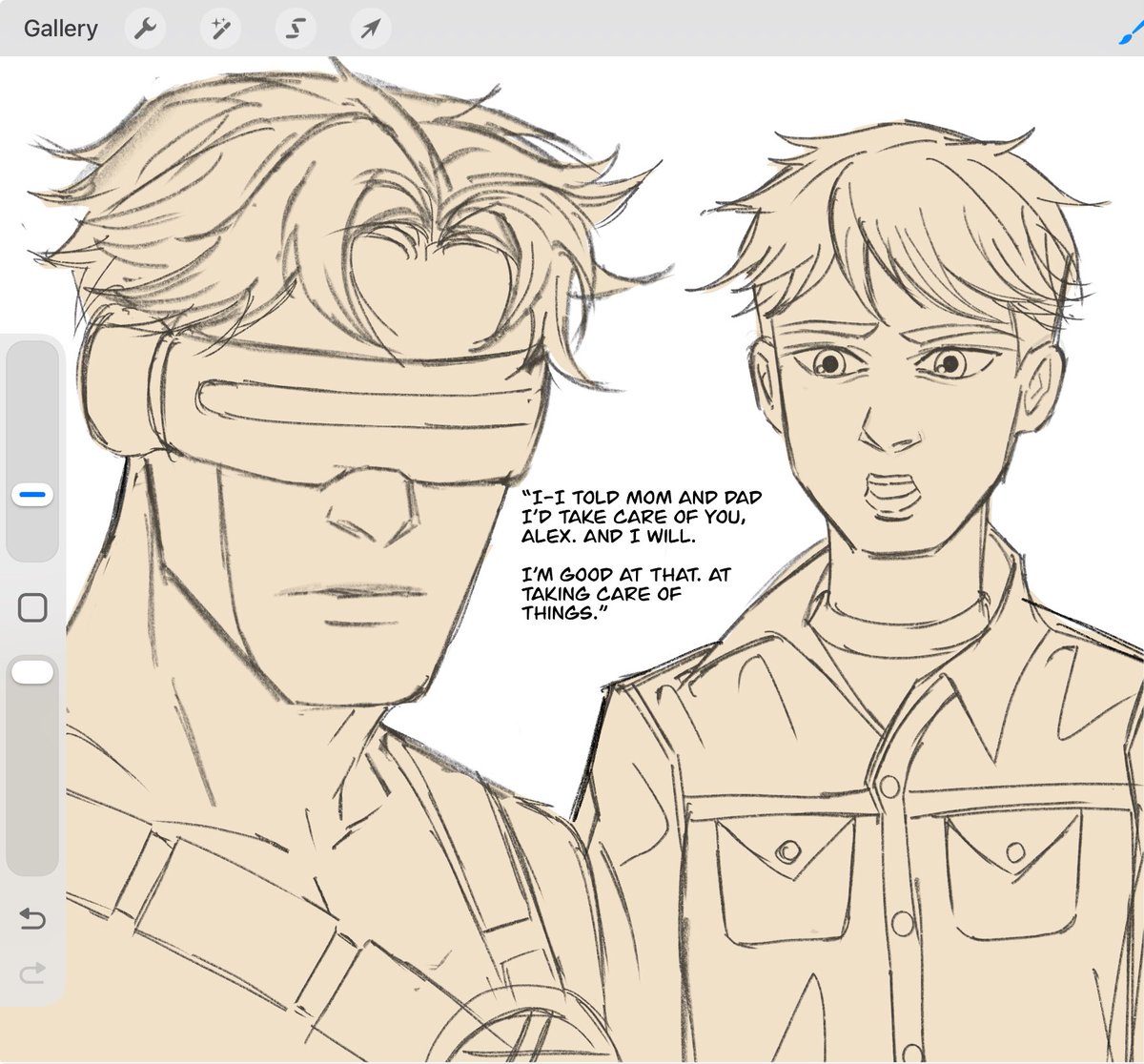Select the Brush tool
This screenshot has width=1144, height=1064.
tap(1132, 31)
